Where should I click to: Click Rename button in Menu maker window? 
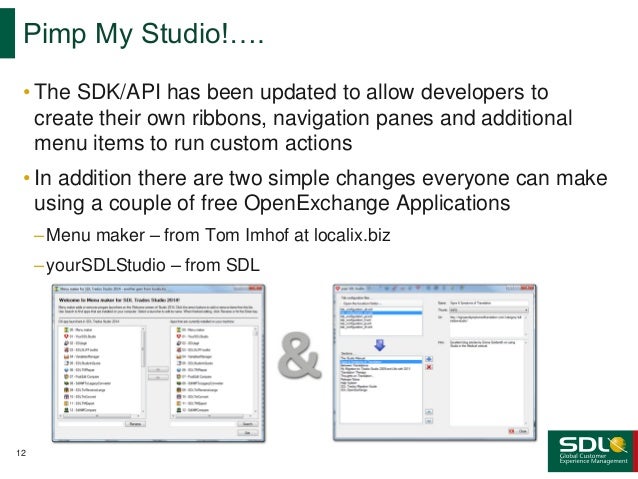(135, 424)
